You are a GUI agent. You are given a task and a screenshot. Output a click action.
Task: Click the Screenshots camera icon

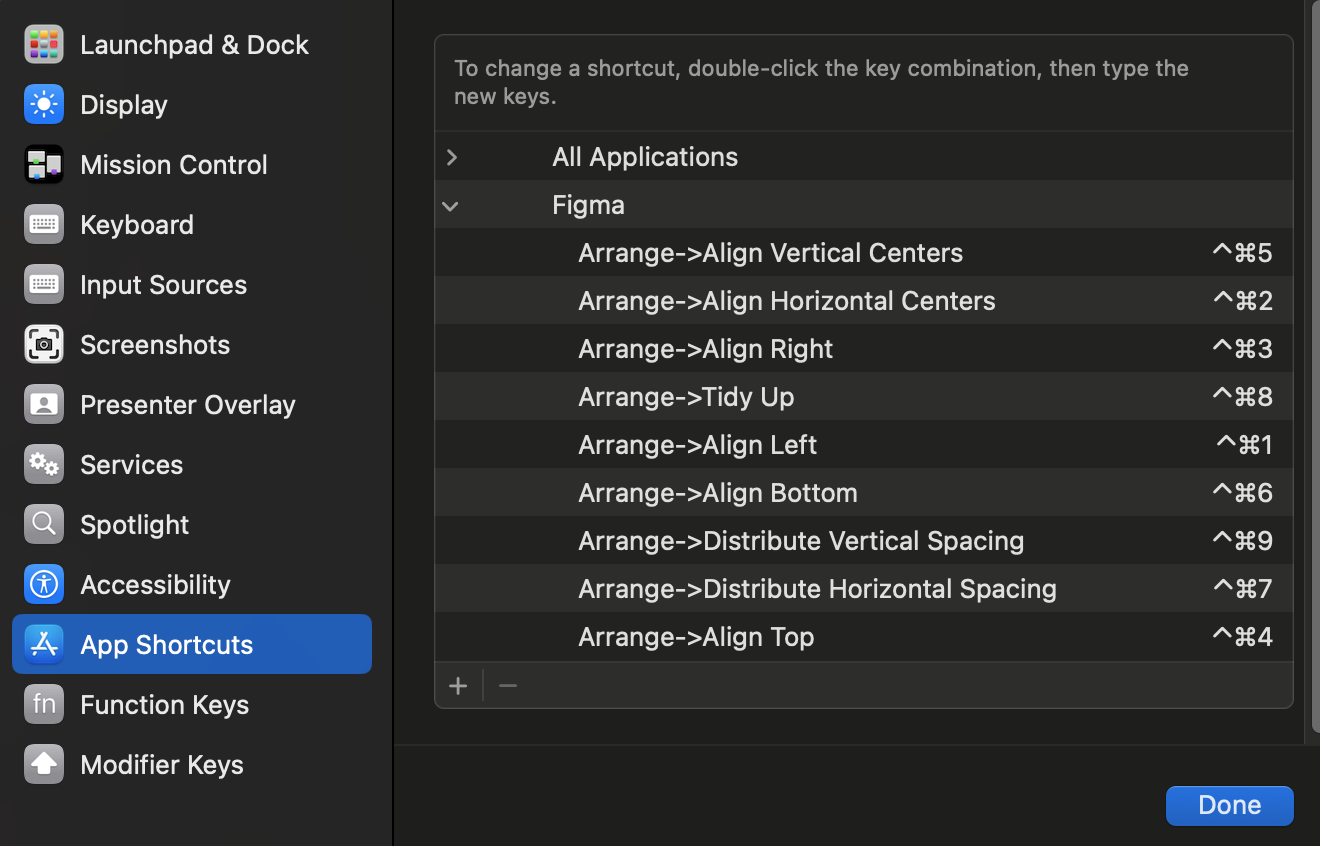tap(44, 345)
